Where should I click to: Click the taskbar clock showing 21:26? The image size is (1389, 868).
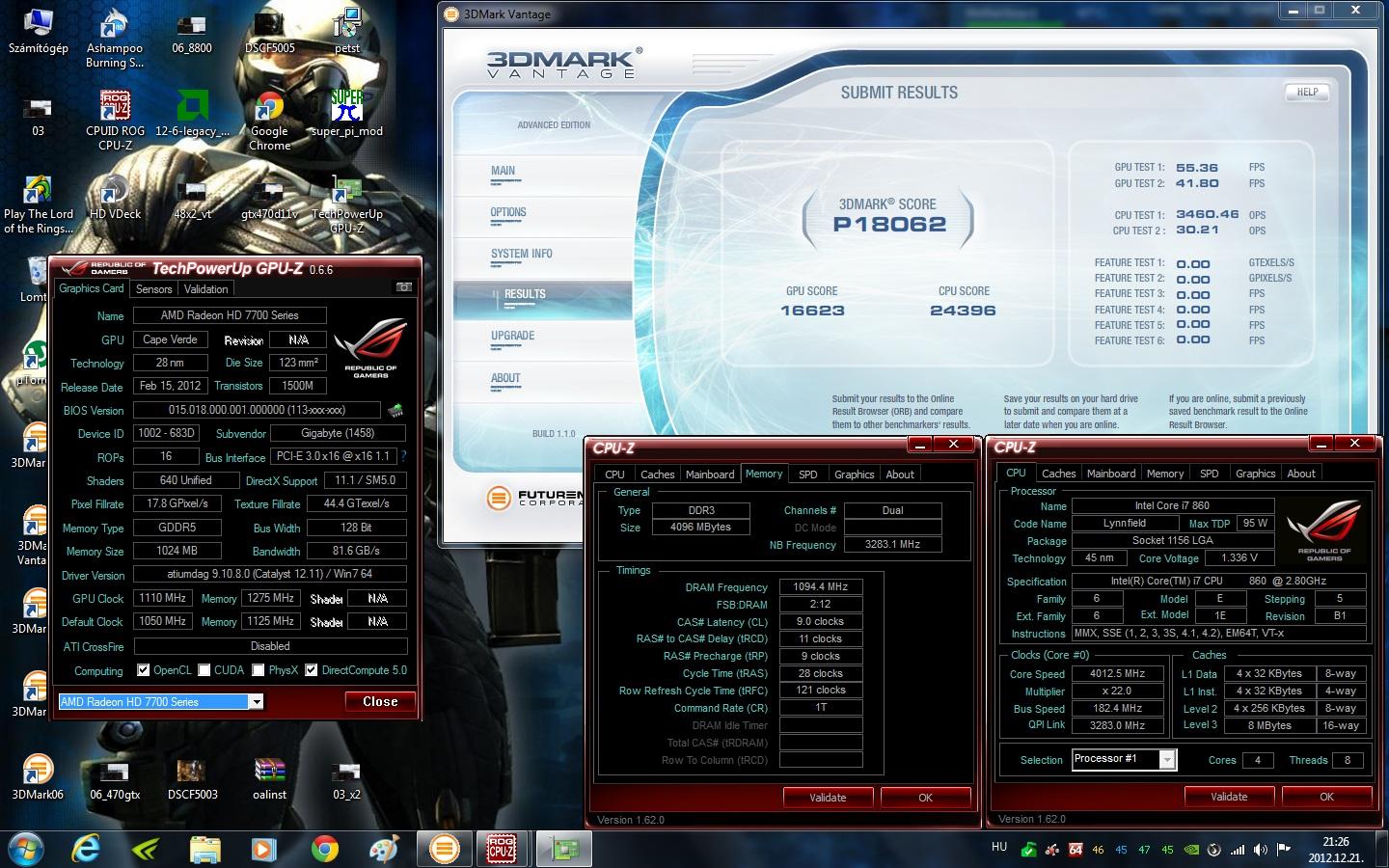(1336, 850)
